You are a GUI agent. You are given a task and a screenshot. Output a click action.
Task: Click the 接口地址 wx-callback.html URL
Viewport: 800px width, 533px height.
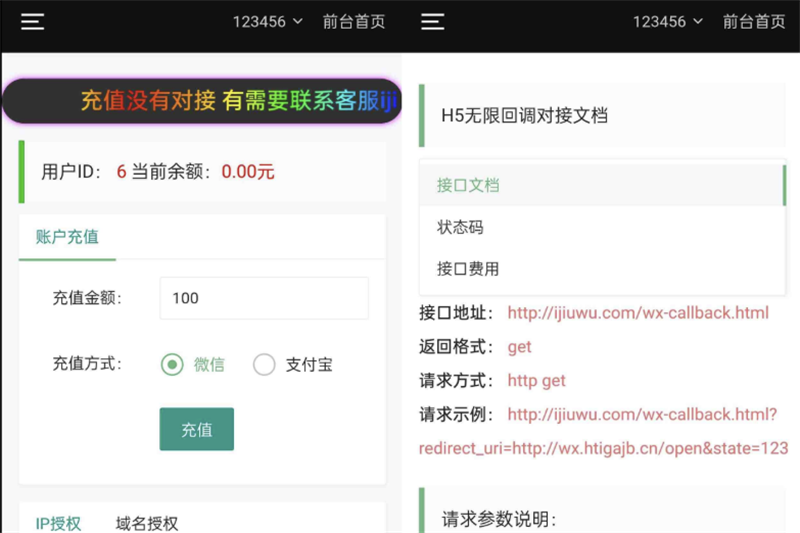pos(638,313)
